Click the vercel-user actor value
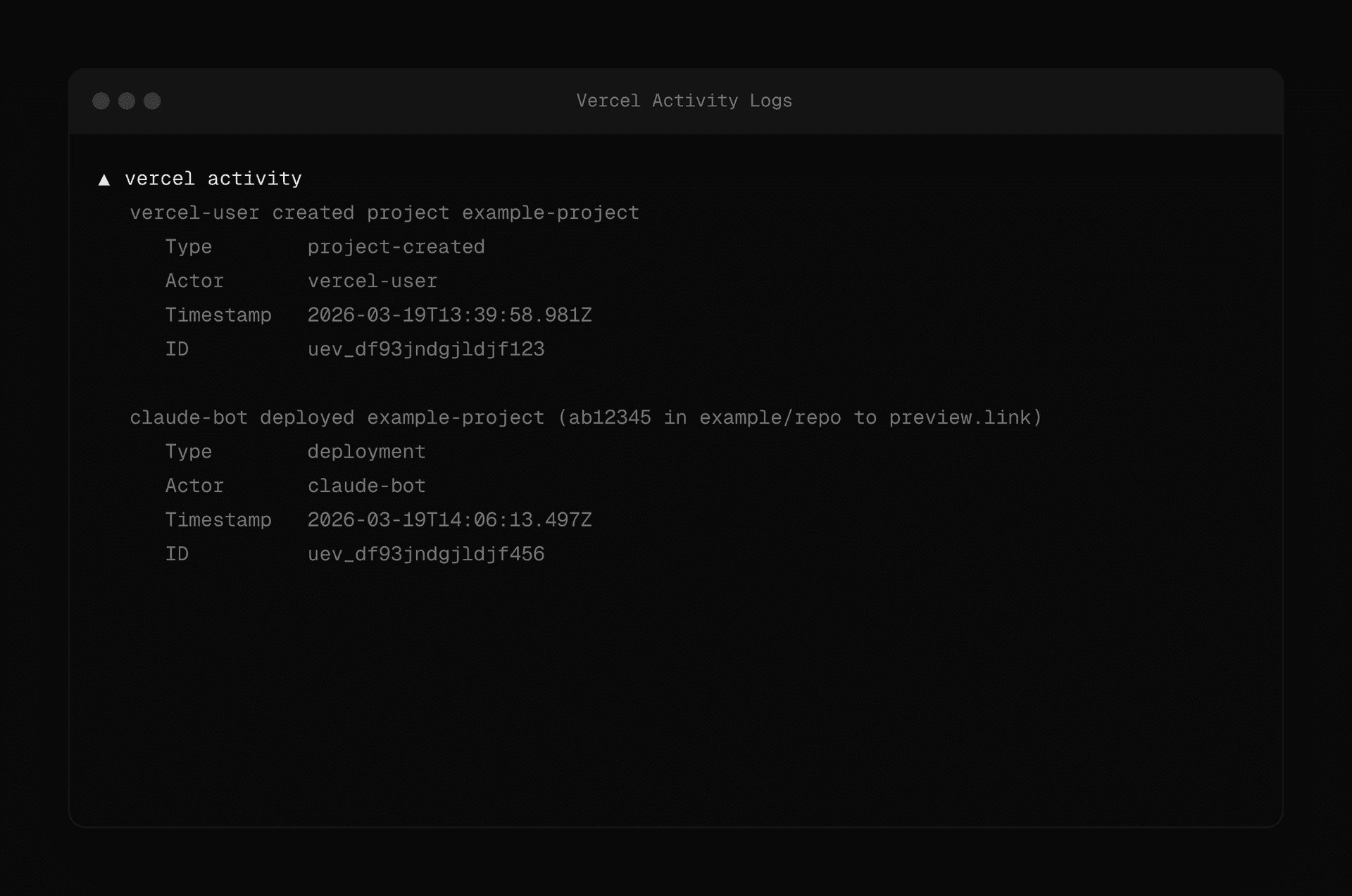 pyautogui.click(x=372, y=281)
